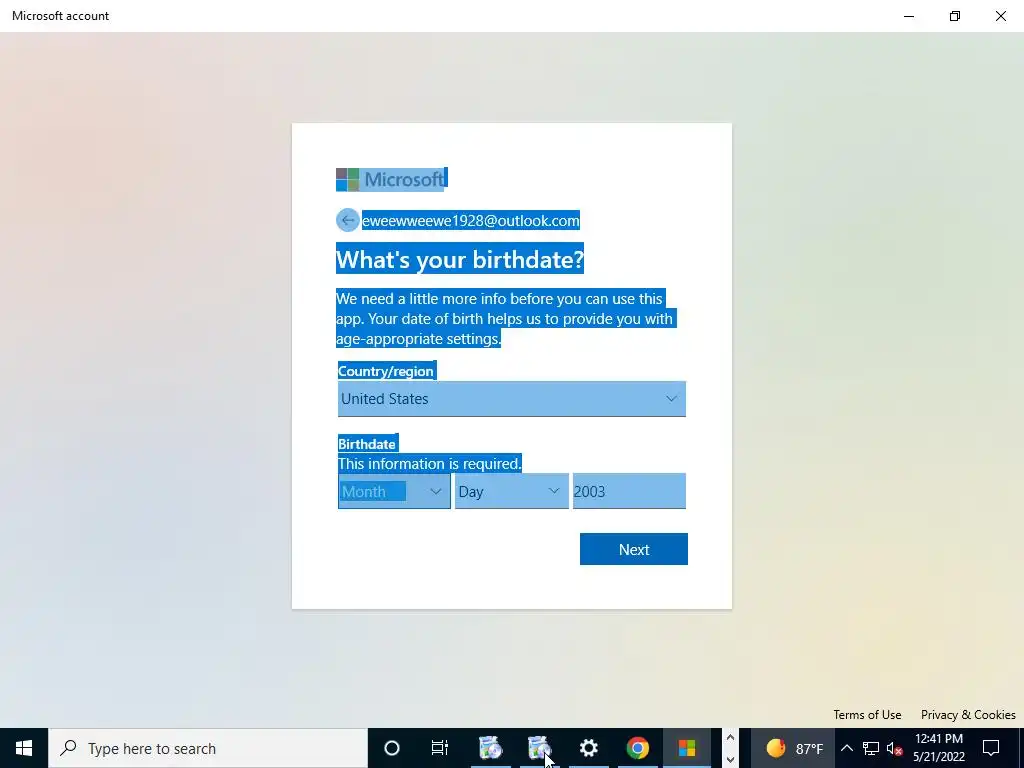1024x768 pixels.
Task: Click the taskbar toolbar scroll down arrow
Action: [x=730, y=760]
